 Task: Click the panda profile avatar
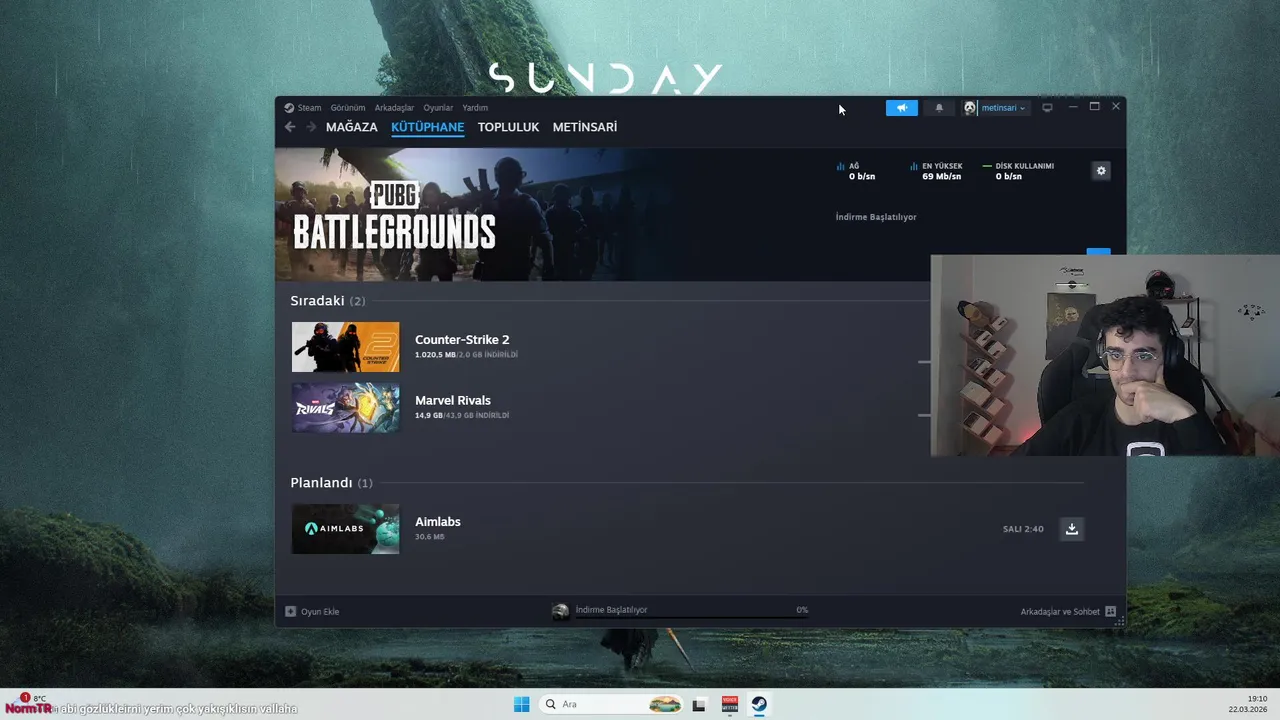[x=970, y=108]
